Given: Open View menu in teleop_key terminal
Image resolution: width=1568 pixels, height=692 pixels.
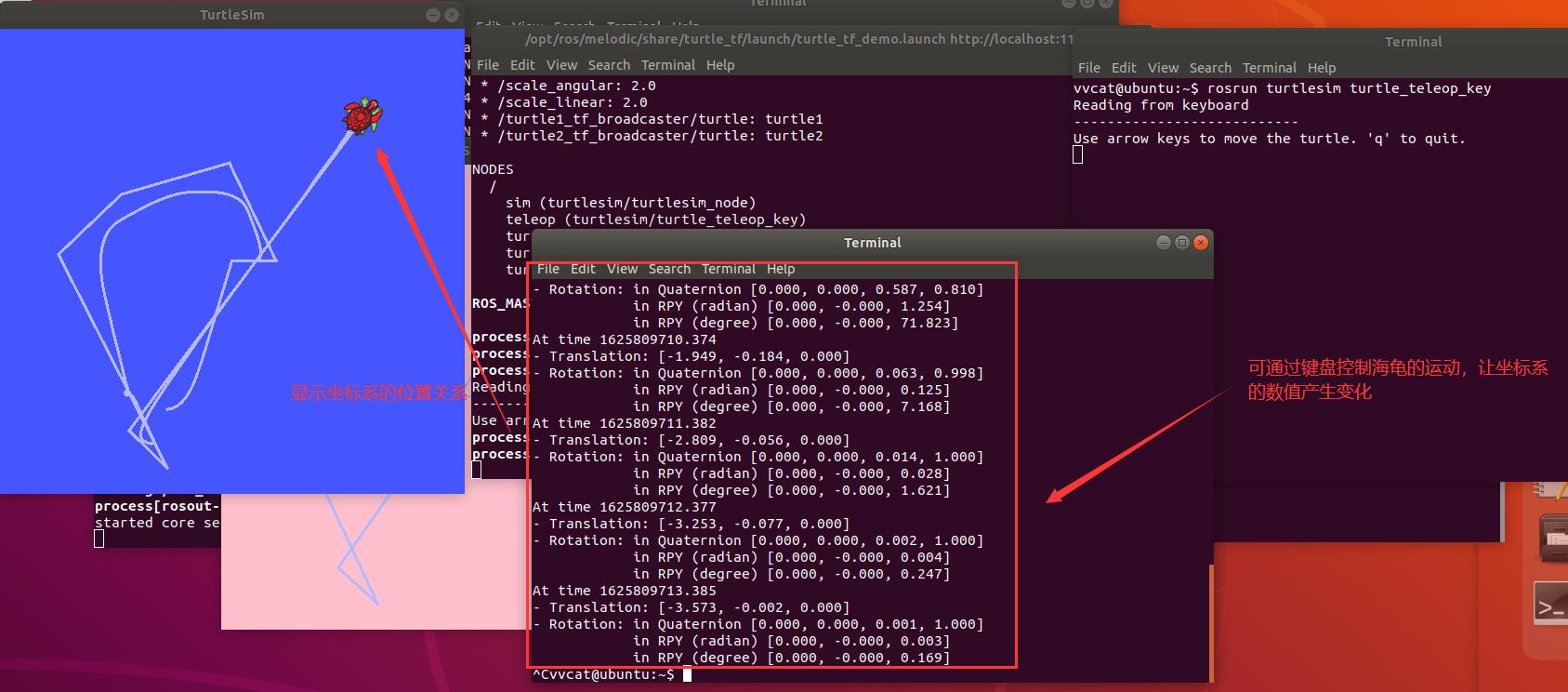Looking at the screenshot, I should pyautogui.click(x=1163, y=68).
